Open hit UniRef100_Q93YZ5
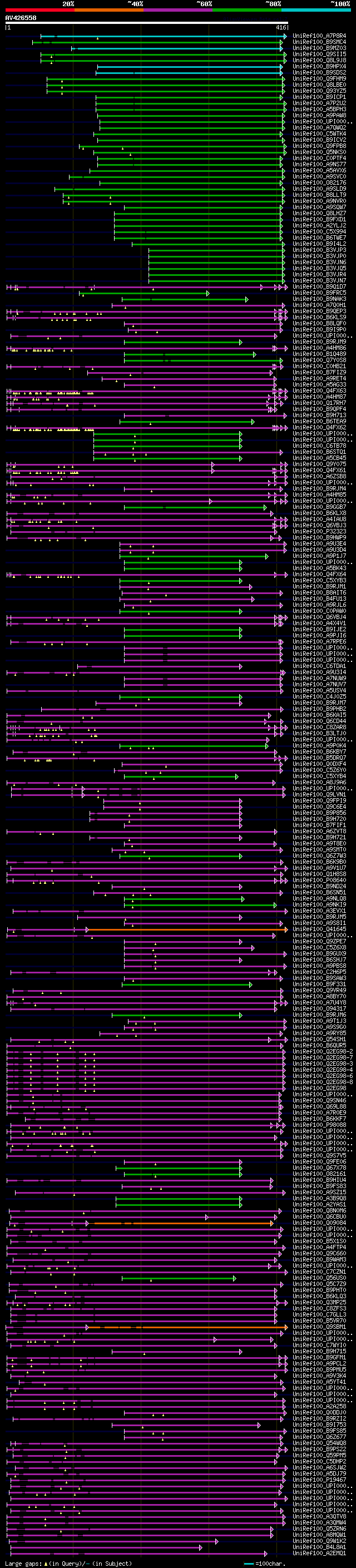Image resolution: width=356 pixels, height=1568 pixels. click(319, 91)
